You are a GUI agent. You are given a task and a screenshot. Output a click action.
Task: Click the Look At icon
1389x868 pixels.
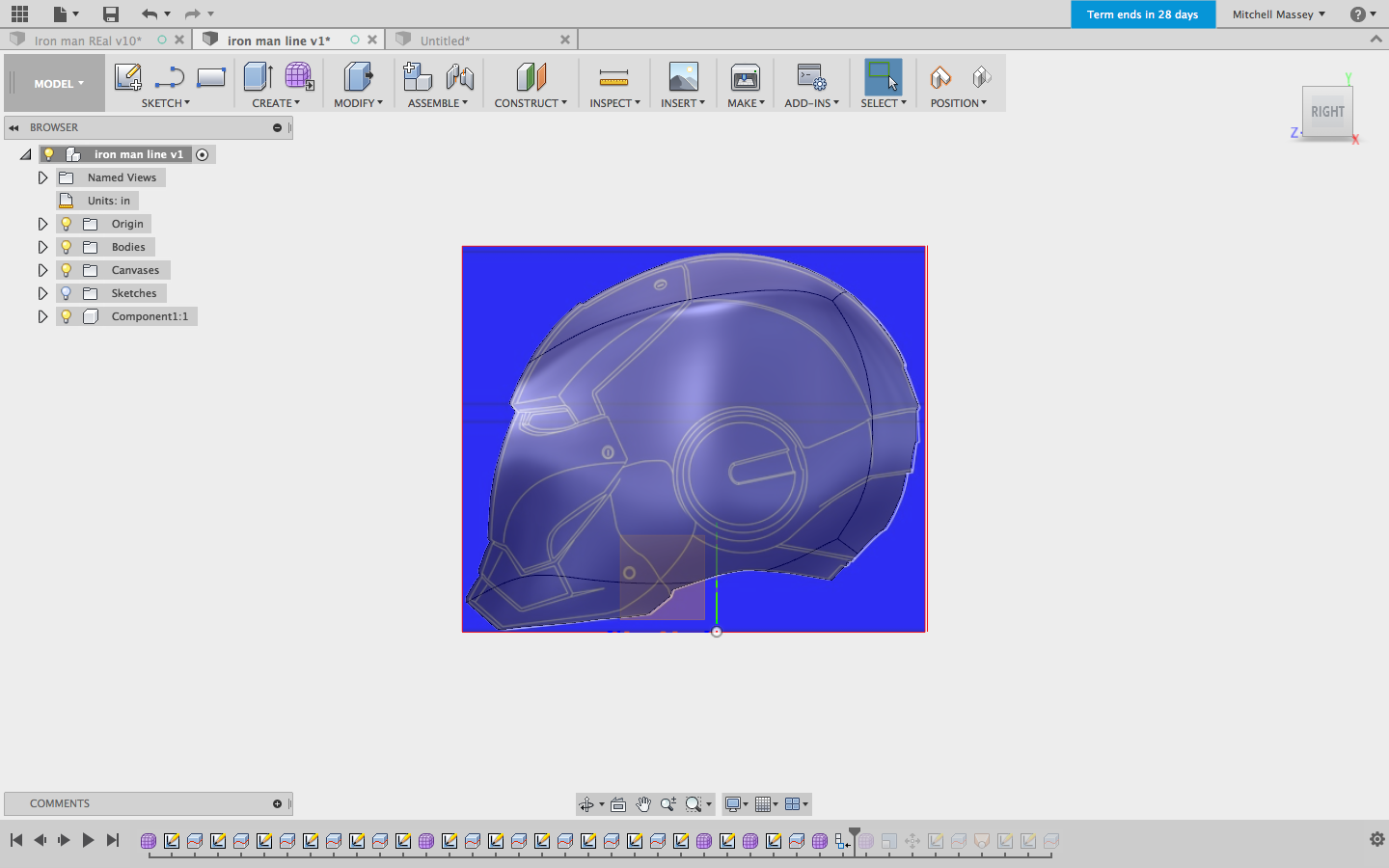(618, 804)
